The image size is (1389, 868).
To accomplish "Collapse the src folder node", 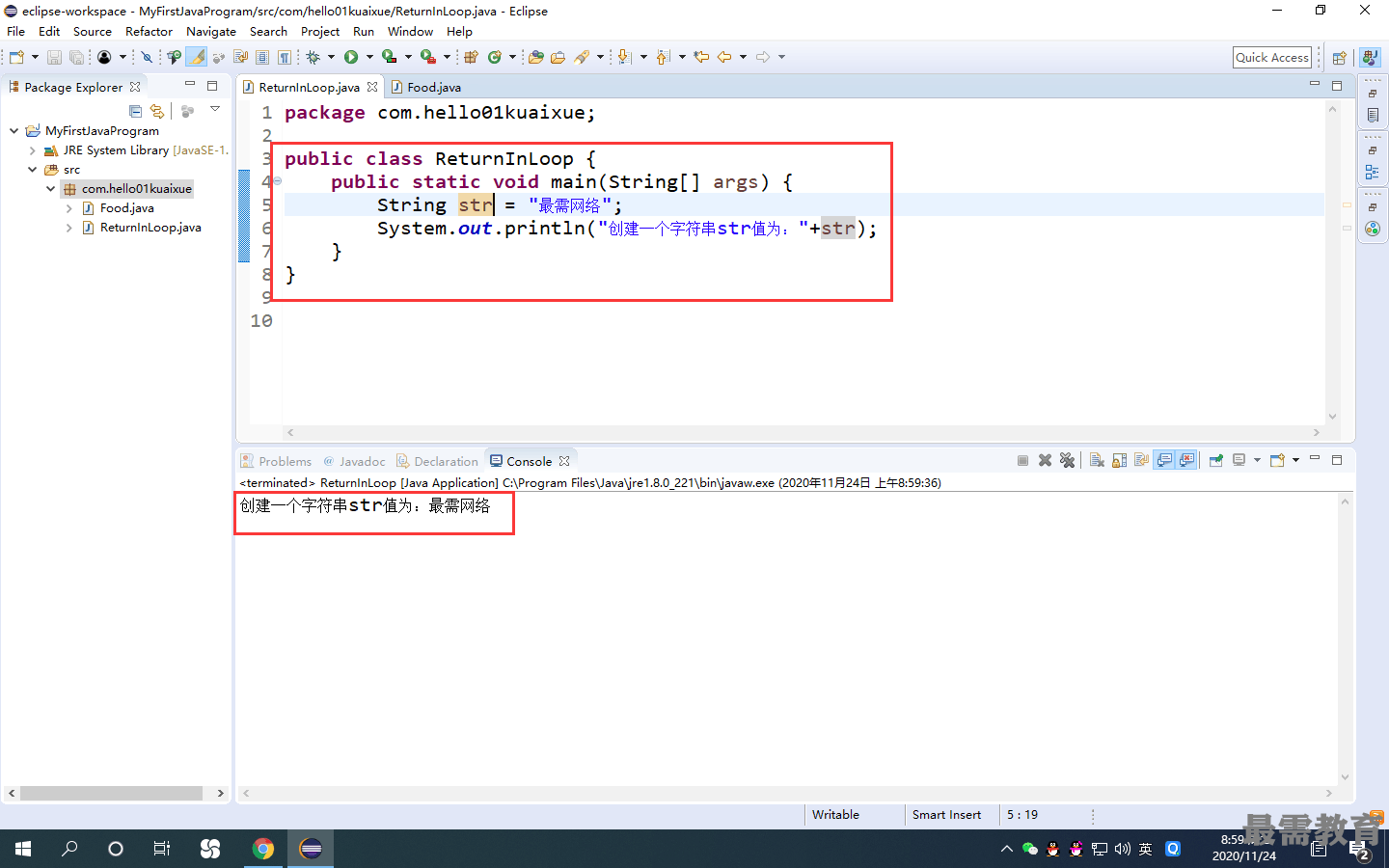I will pyautogui.click(x=32, y=169).
